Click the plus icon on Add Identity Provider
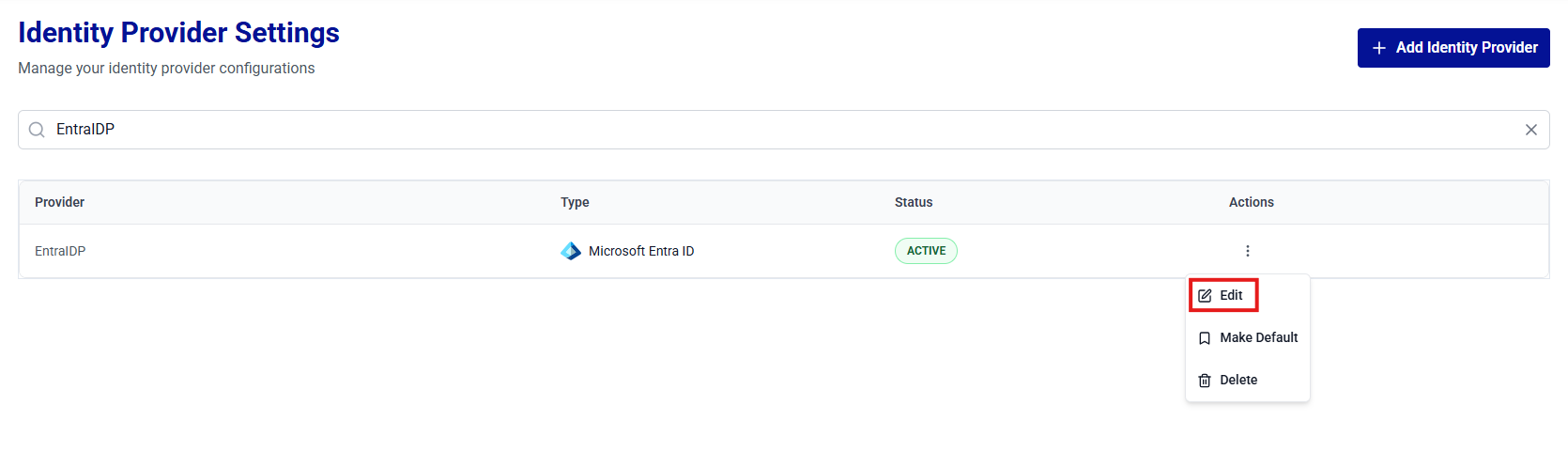Image resolution: width=1568 pixels, height=452 pixels. [1378, 48]
